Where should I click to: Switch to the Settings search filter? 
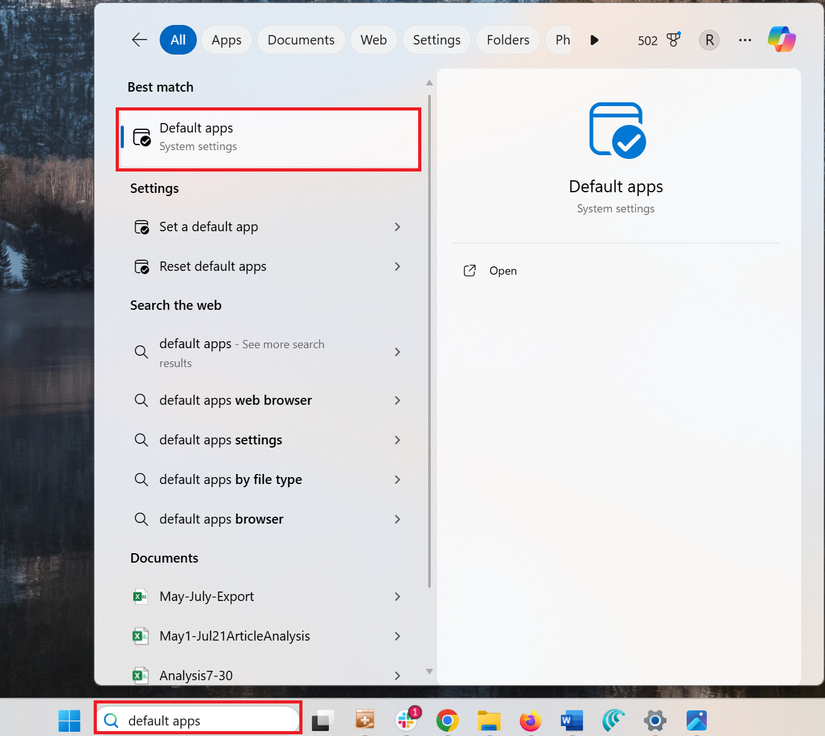point(436,39)
